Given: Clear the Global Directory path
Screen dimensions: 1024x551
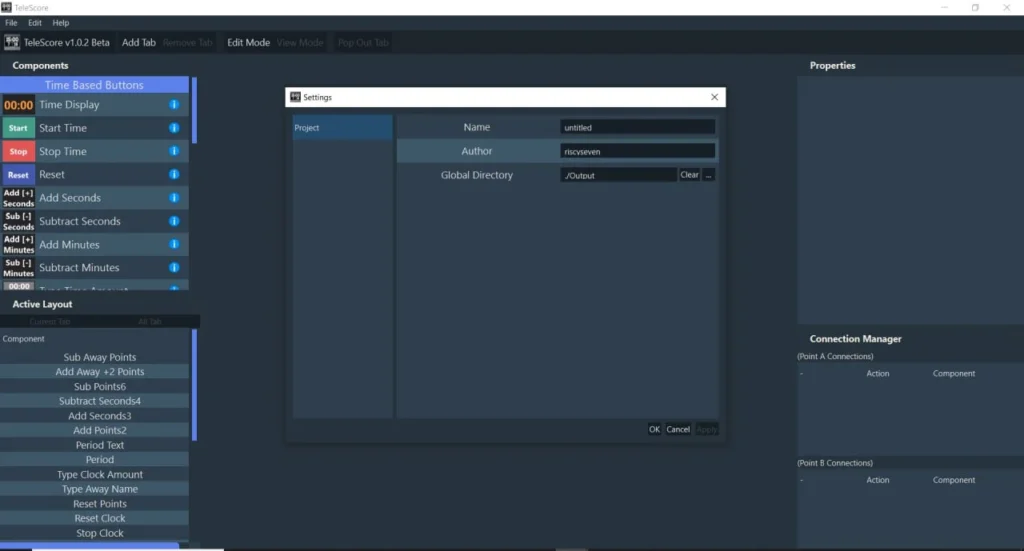Looking at the screenshot, I should [x=689, y=175].
